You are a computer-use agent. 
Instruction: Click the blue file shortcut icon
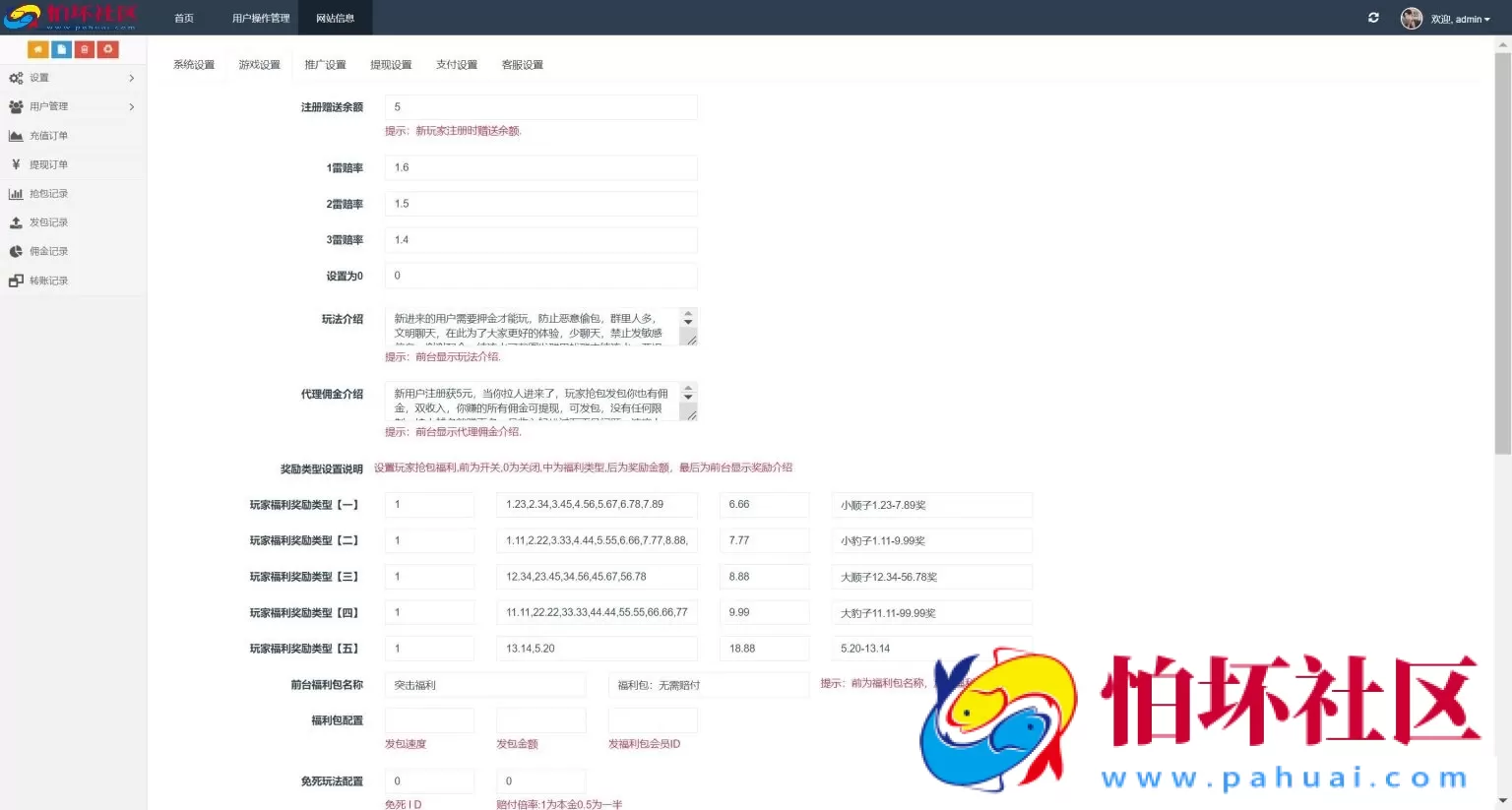click(x=60, y=48)
